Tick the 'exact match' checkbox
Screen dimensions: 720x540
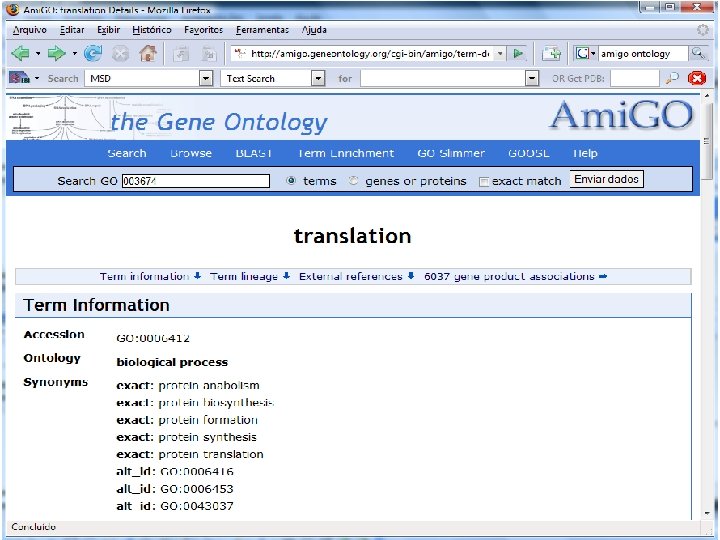pyautogui.click(x=484, y=182)
